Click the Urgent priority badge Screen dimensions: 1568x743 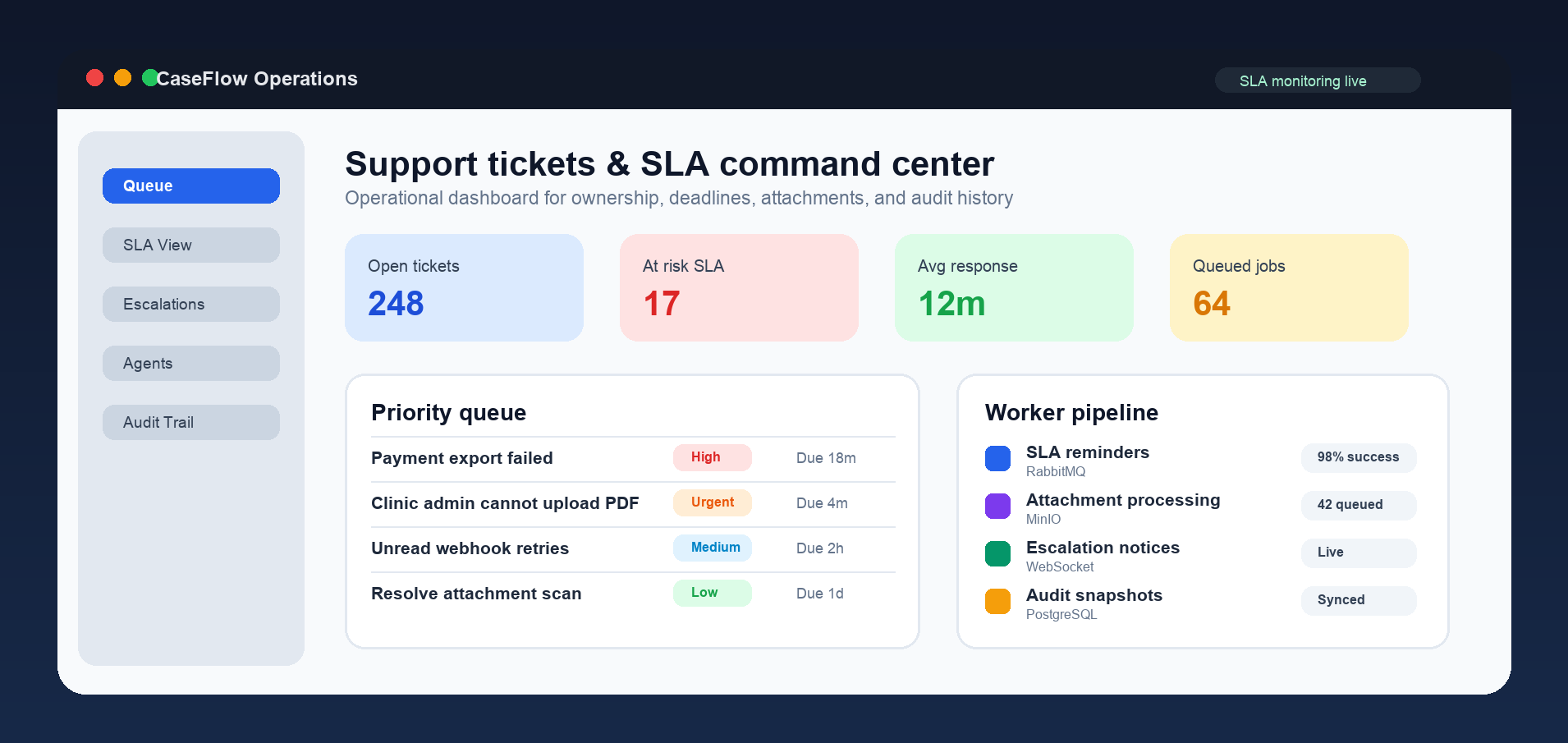click(713, 502)
